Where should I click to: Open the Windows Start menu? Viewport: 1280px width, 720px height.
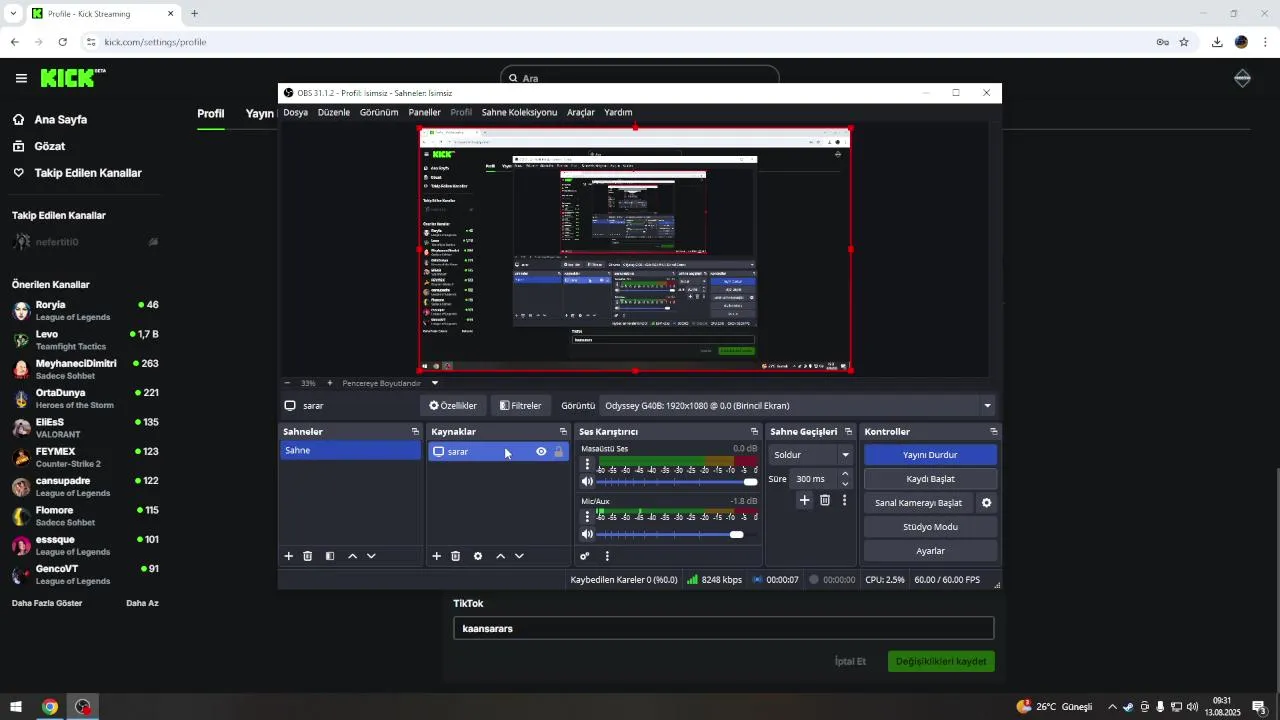tap(16, 707)
